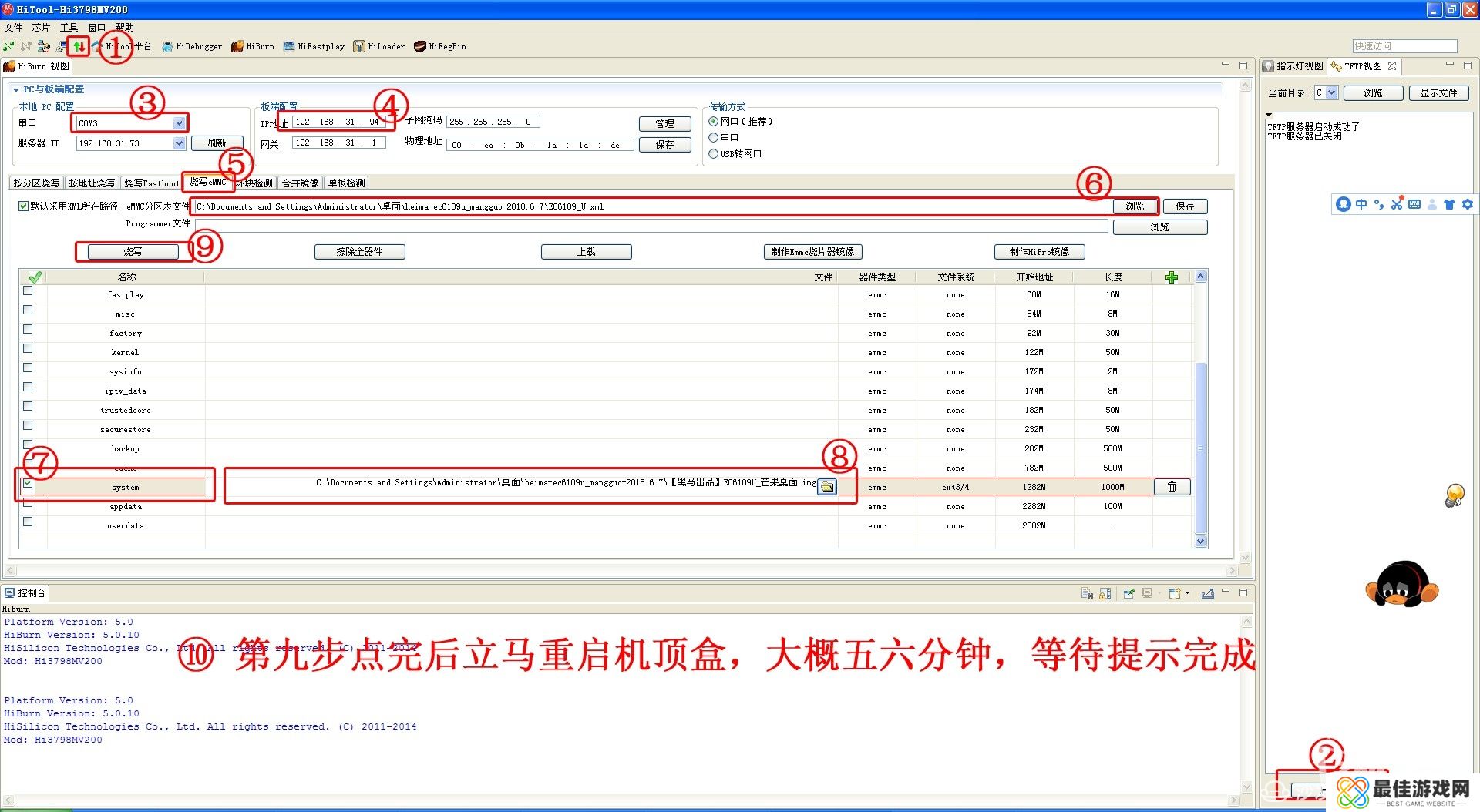Image resolution: width=1480 pixels, height=812 pixels.
Task: Open the 芯片 menu
Action: [x=41, y=27]
